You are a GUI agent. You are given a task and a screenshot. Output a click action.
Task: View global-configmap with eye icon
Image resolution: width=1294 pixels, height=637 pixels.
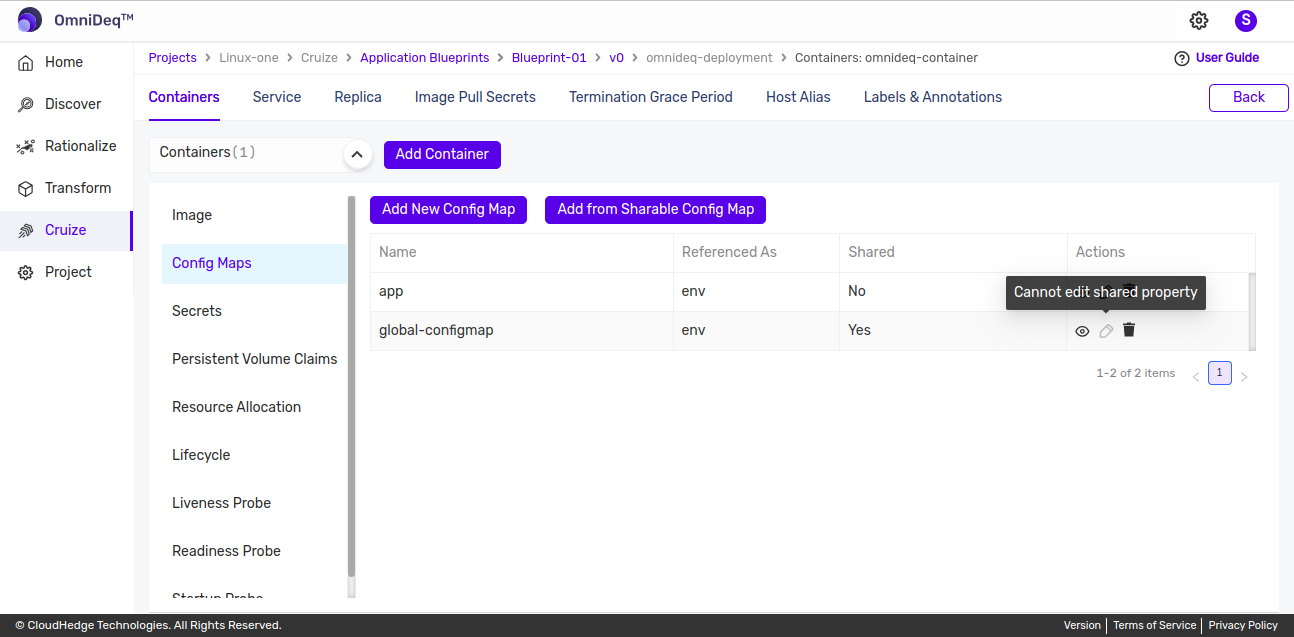point(1082,331)
